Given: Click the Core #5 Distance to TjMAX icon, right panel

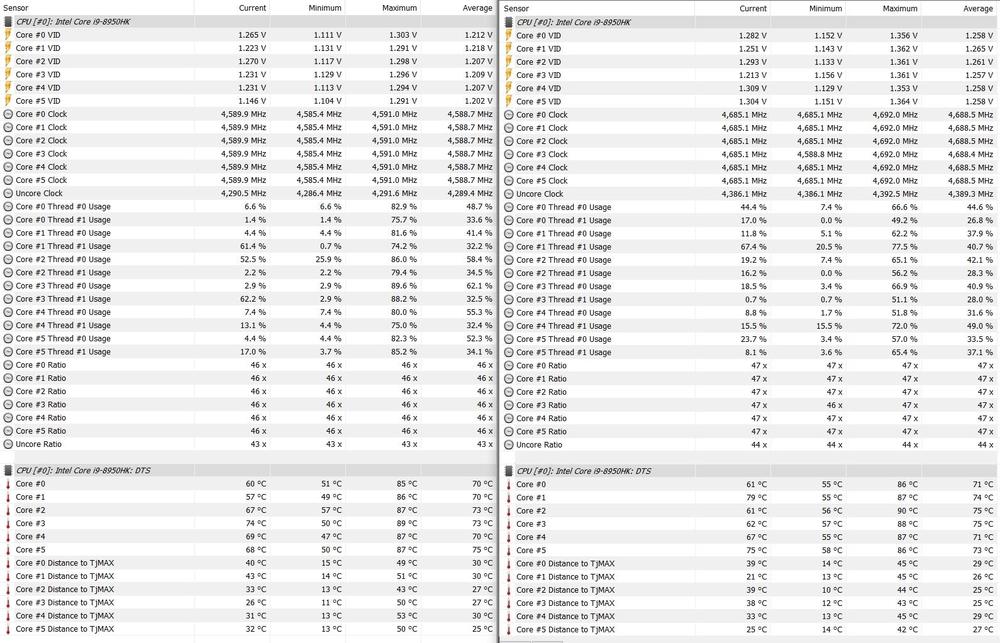Looking at the screenshot, I should point(509,629).
